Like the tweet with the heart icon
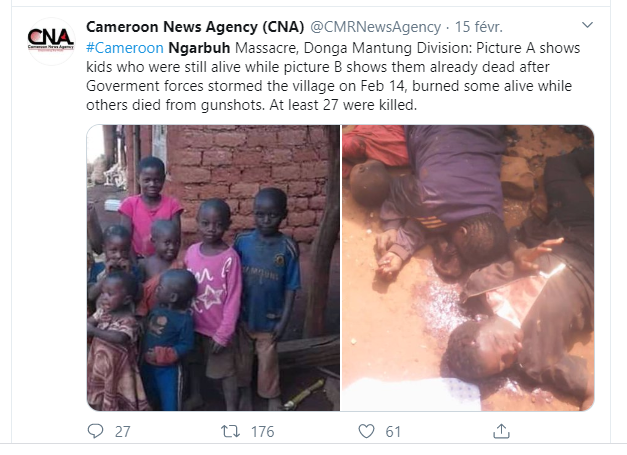This screenshot has height=455, width=627. (x=366, y=431)
